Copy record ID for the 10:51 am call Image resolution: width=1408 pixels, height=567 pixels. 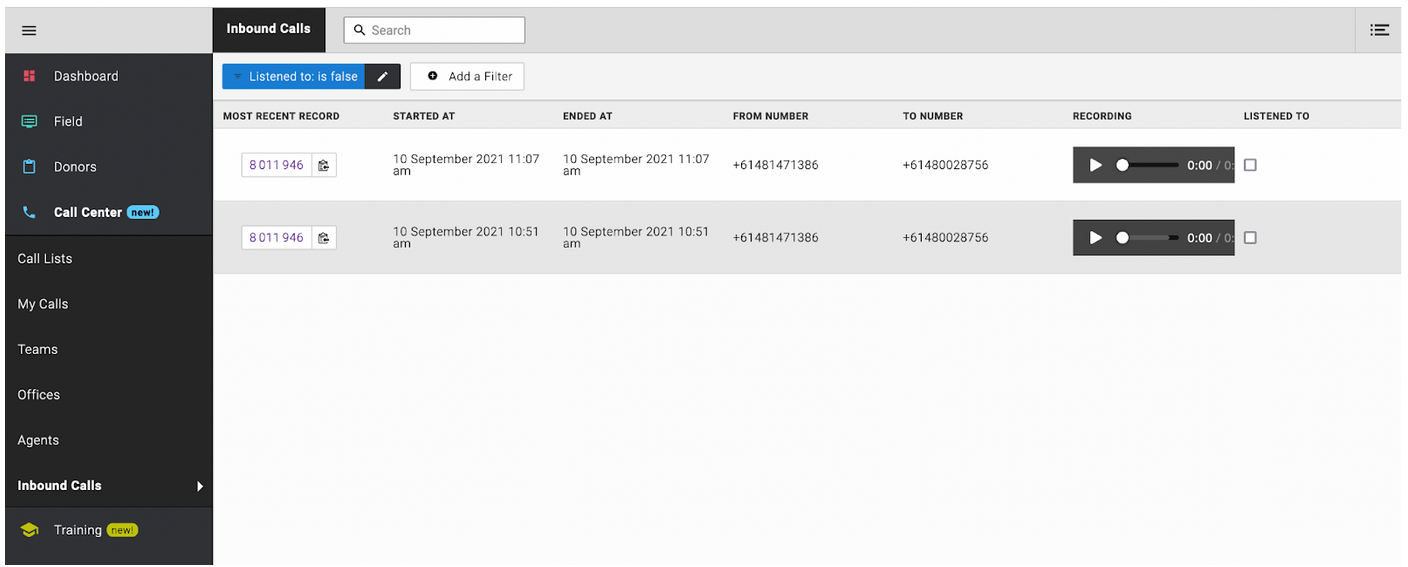click(324, 238)
